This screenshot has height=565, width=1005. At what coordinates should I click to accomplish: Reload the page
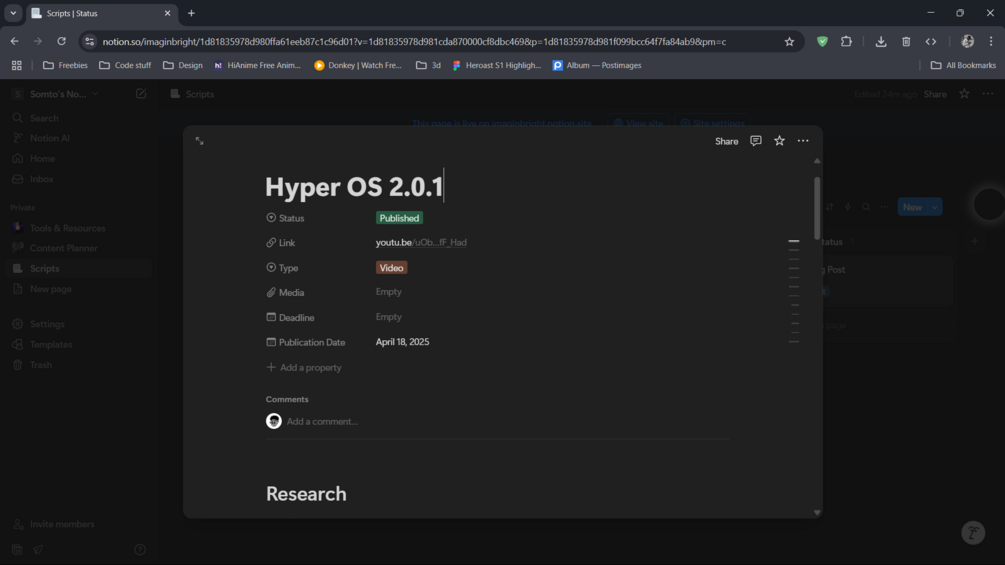click(62, 42)
